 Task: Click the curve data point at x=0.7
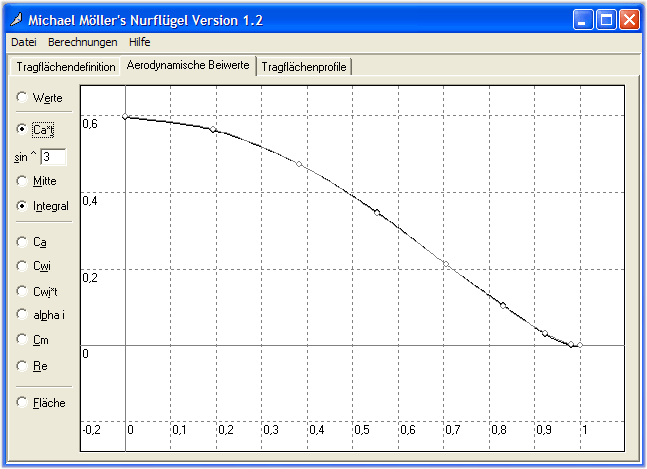(446, 264)
